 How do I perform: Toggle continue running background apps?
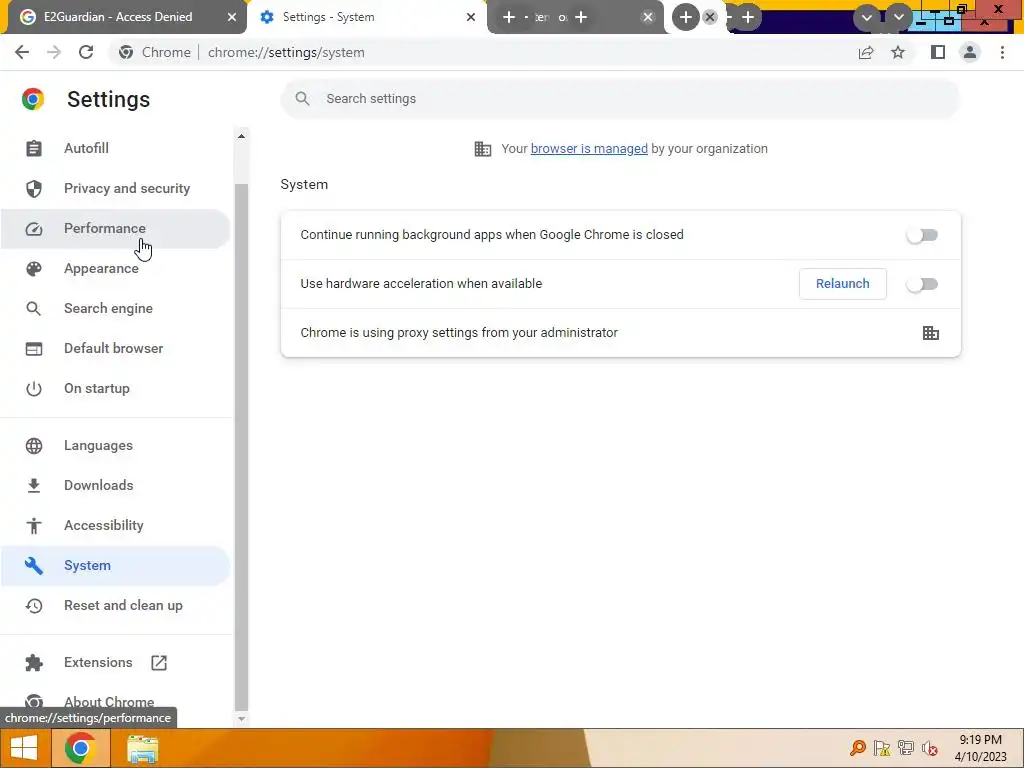922,235
